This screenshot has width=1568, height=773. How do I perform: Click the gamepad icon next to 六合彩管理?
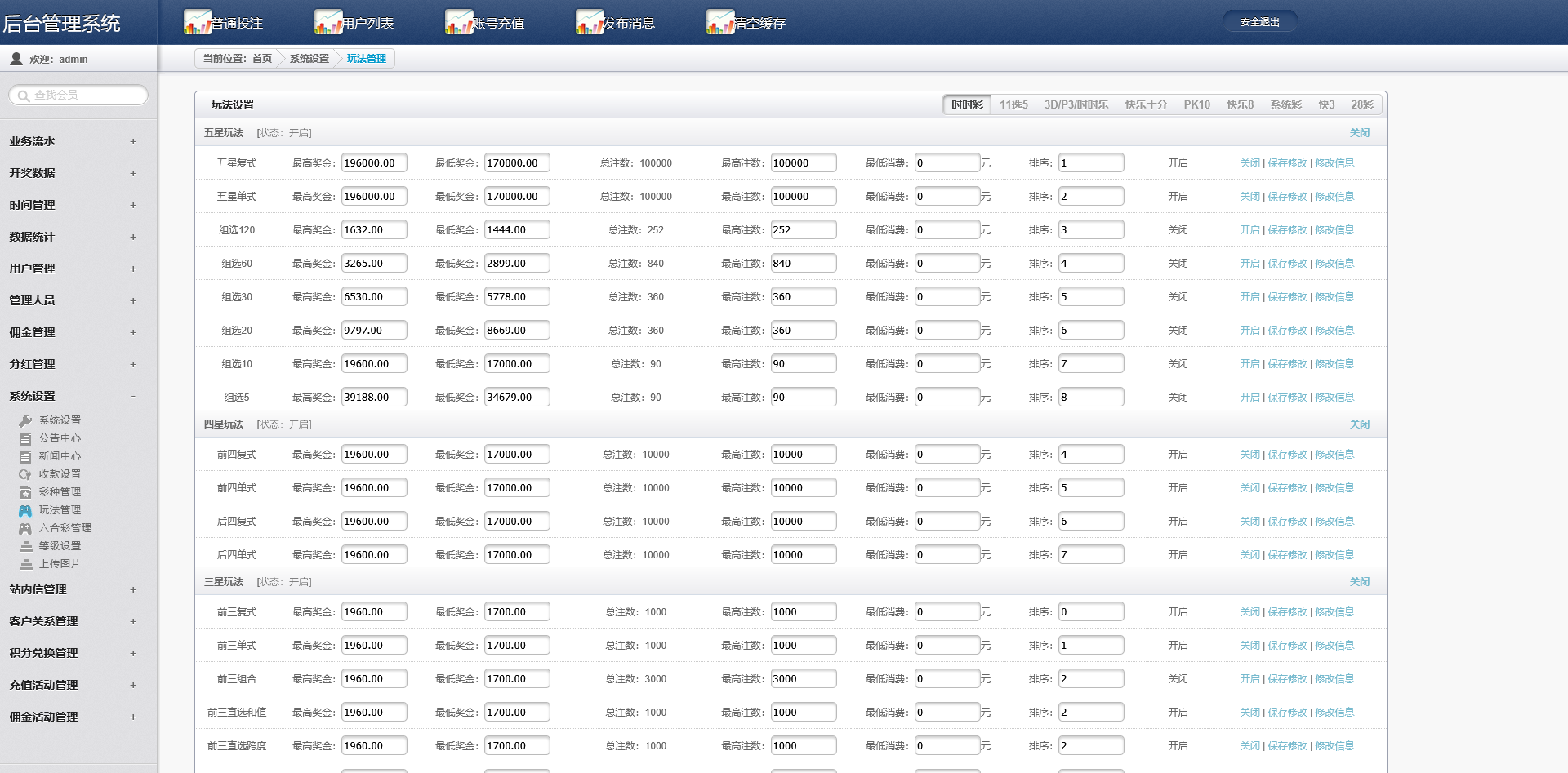tap(25, 528)
